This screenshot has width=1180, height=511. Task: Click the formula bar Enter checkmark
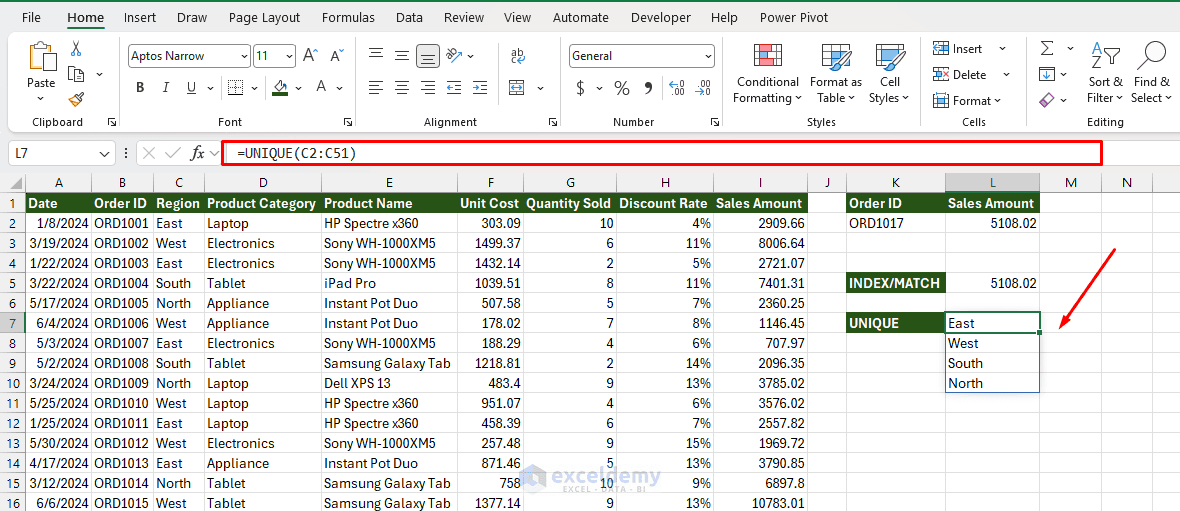[172, 153]
